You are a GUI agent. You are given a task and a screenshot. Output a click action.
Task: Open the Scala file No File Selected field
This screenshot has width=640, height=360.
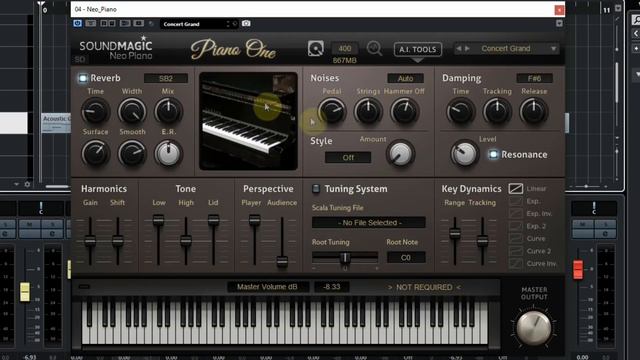[x=369, y=222]
